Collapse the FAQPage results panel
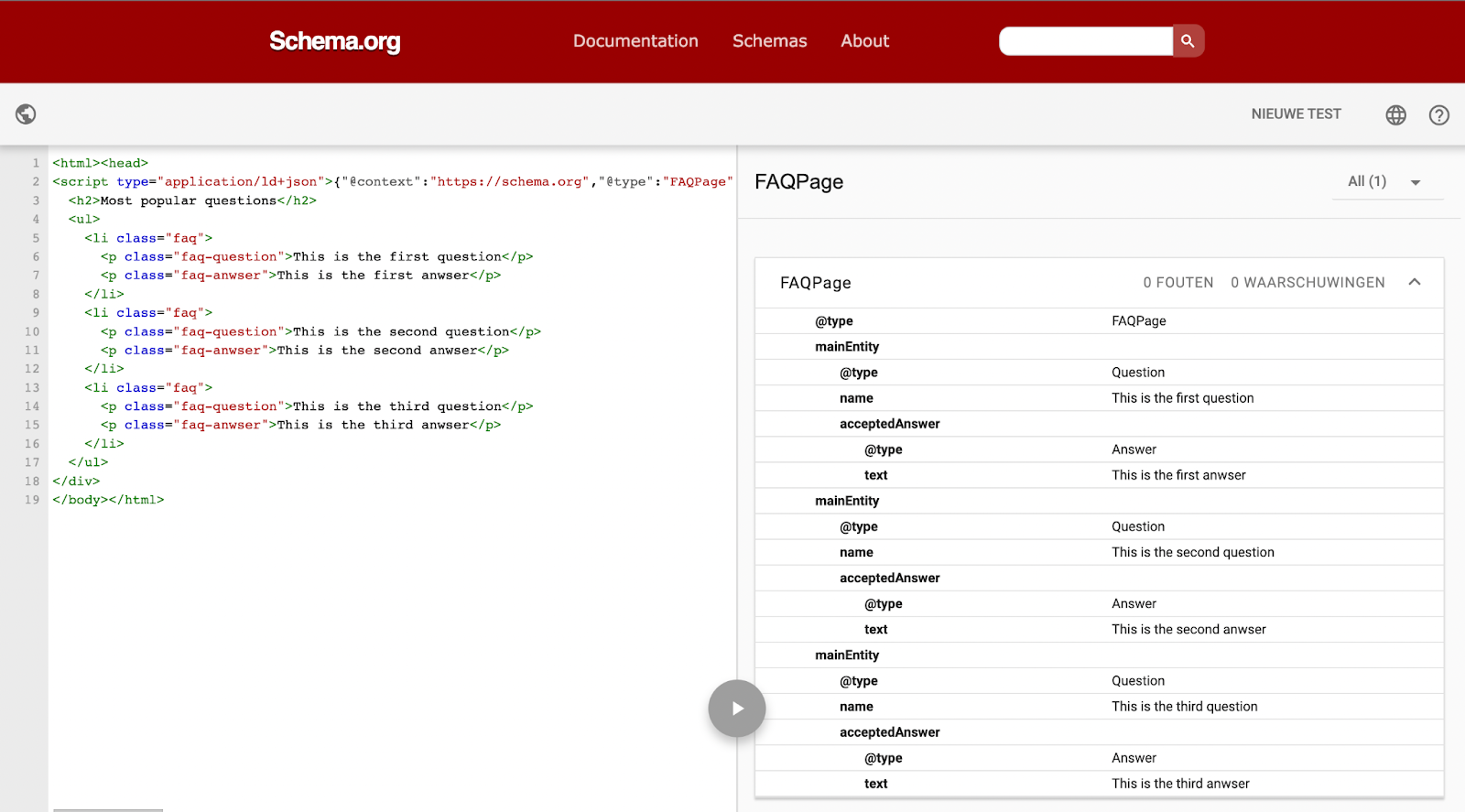Image resolution: width=1465 pixels, height=812 pixels. coord(1415,283)
